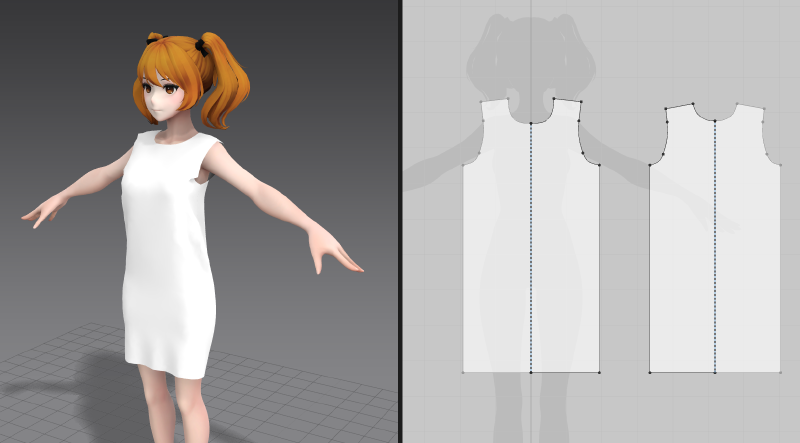Image resolution: width=800 pixels, height=443 pixels.
Task: Select bottom-left corner point of right pattern
Action: (649, 373)
